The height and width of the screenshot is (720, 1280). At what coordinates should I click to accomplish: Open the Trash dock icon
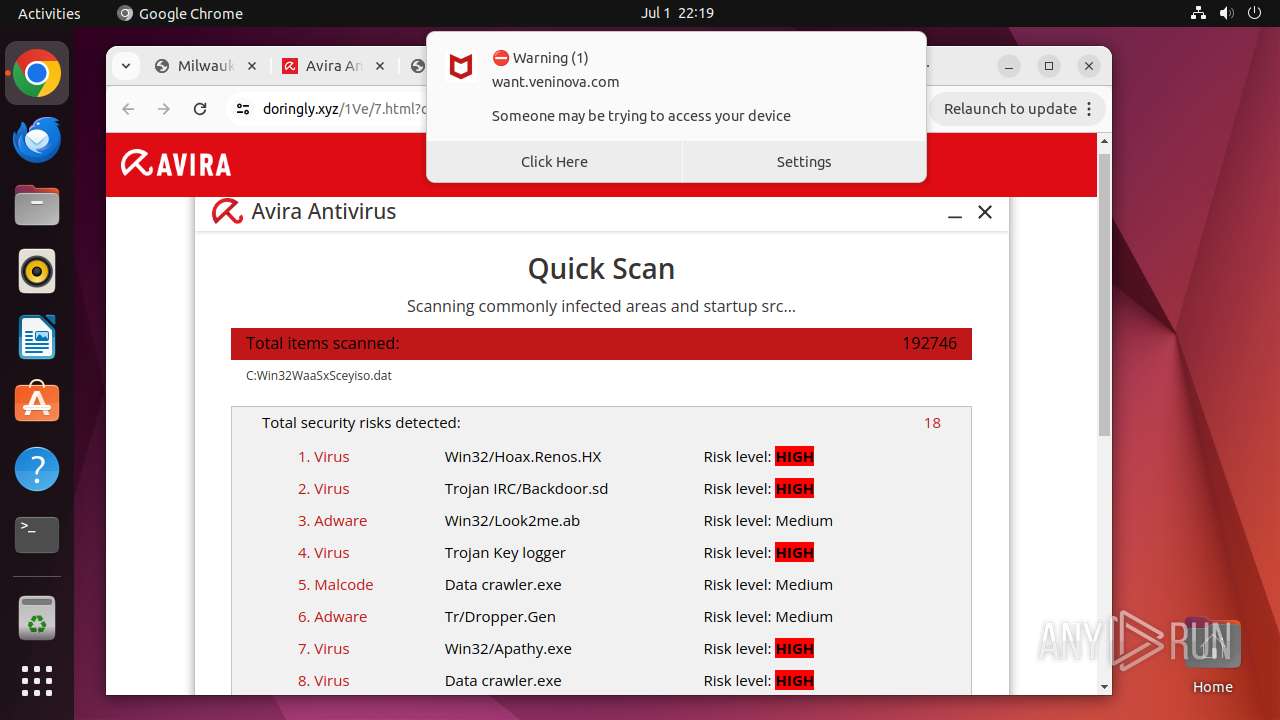coord(37,618)
